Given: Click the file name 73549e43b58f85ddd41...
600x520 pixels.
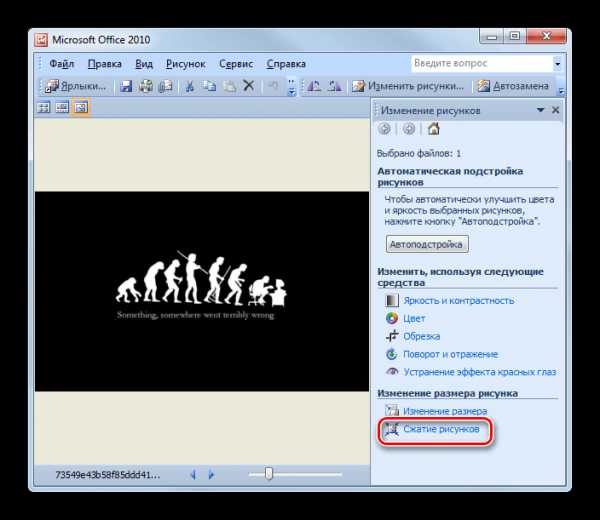Looking at the screenshot, I should coord(108,475).
